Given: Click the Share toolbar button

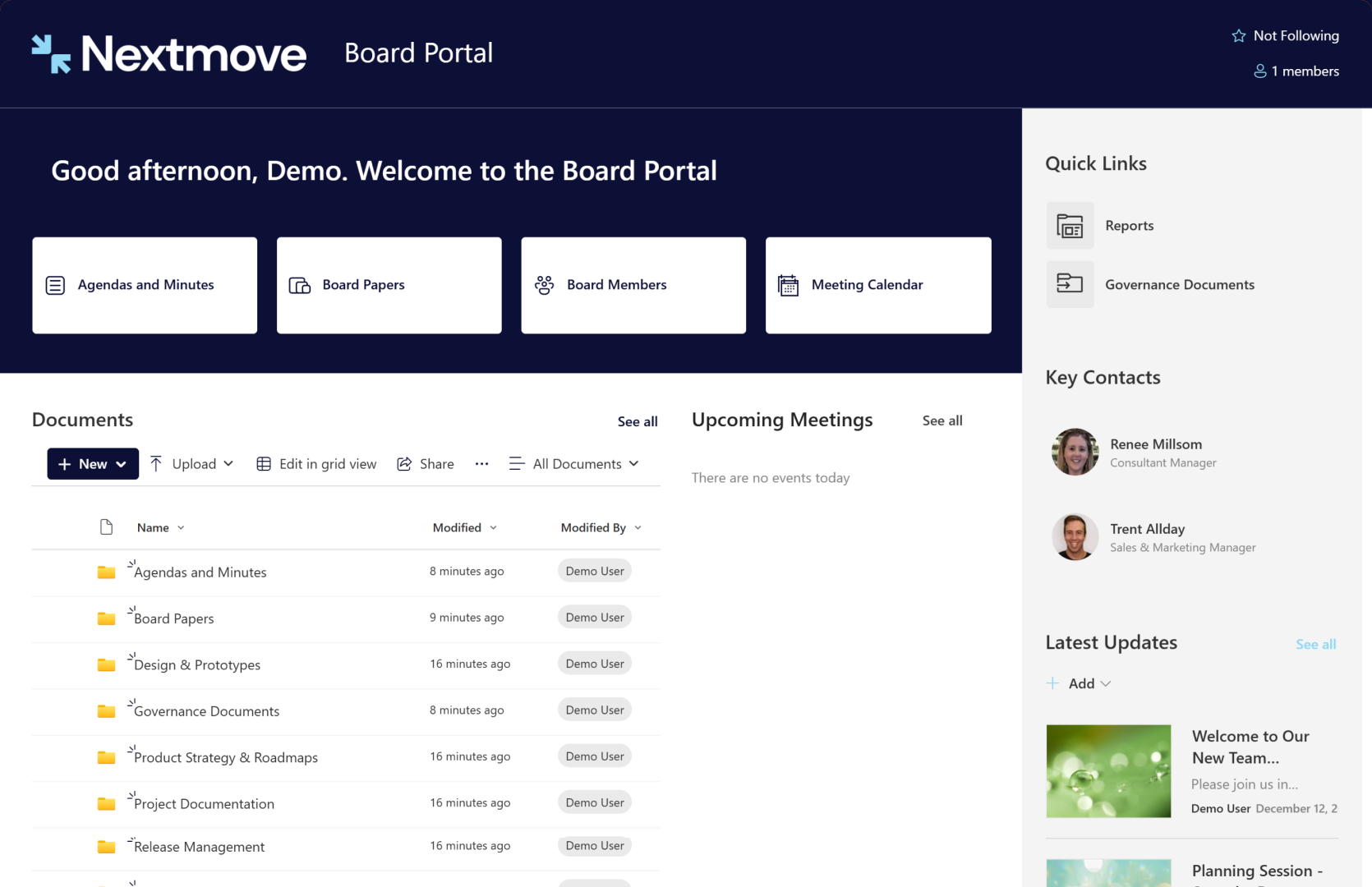Looking at the screenshot, I should 426,464.
